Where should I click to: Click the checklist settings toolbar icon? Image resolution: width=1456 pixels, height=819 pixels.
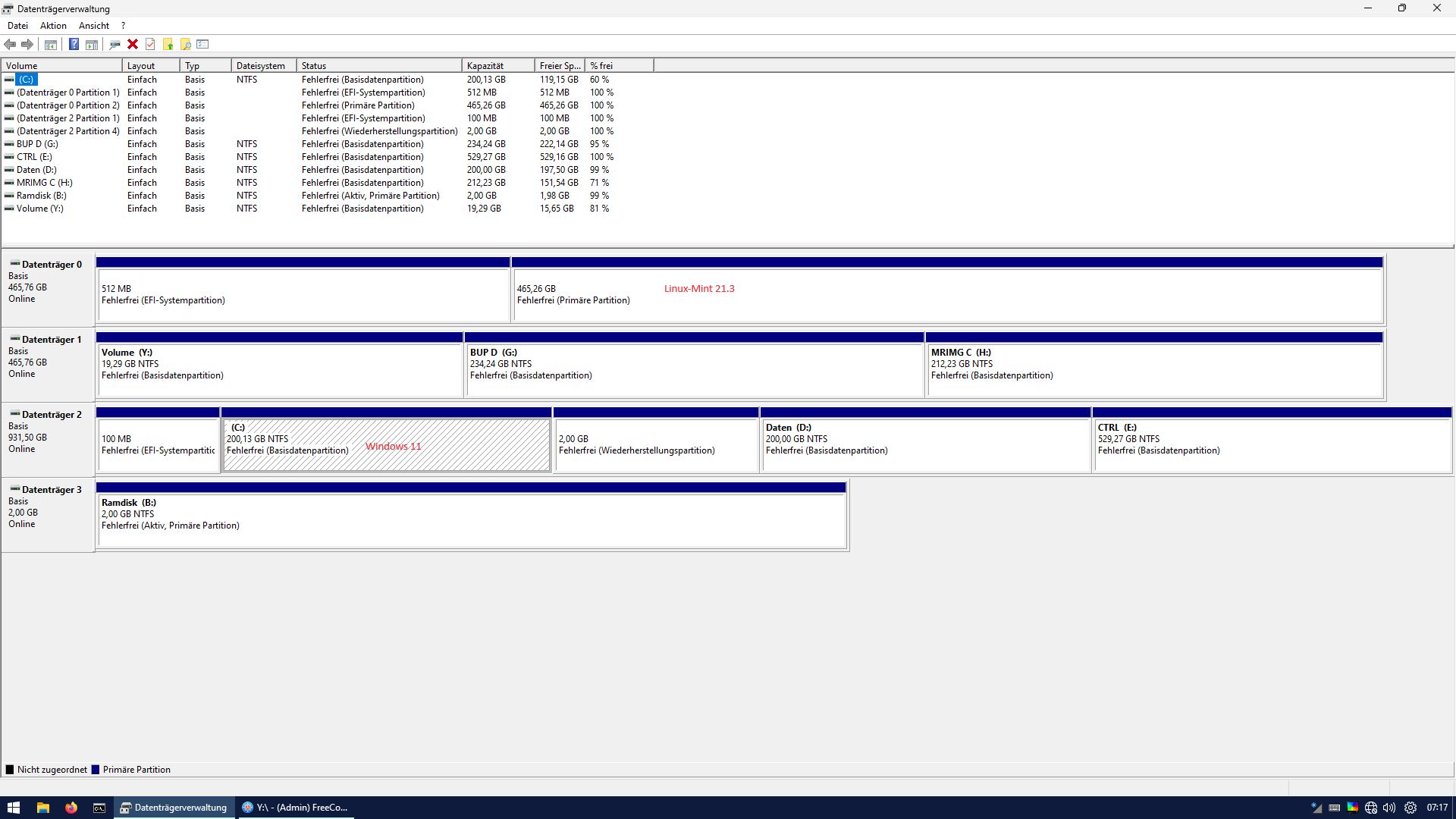[x=202, y=44]
